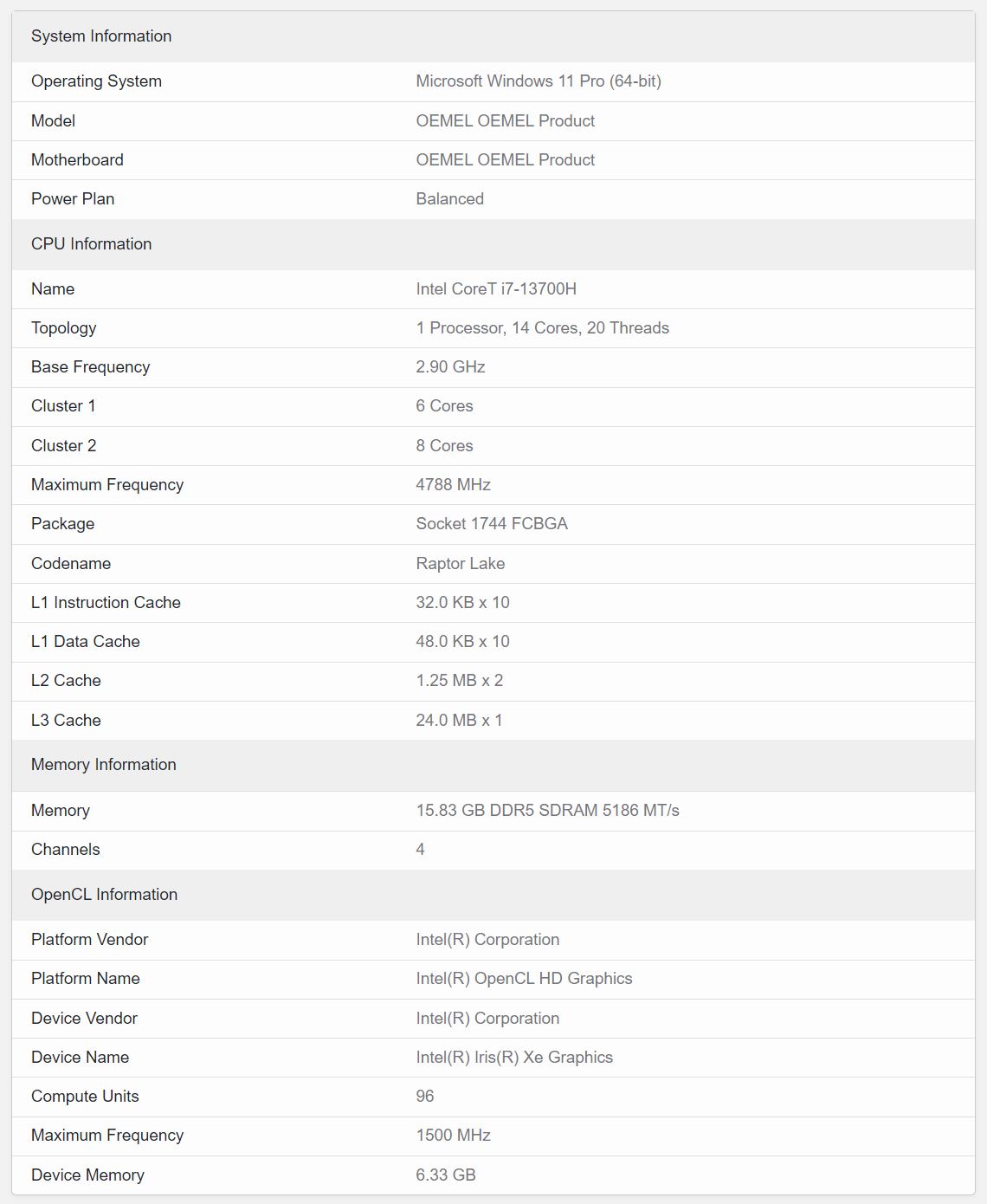
Task: Click the System Information section header
Action: pyautogui.click(x=101, y=36)
